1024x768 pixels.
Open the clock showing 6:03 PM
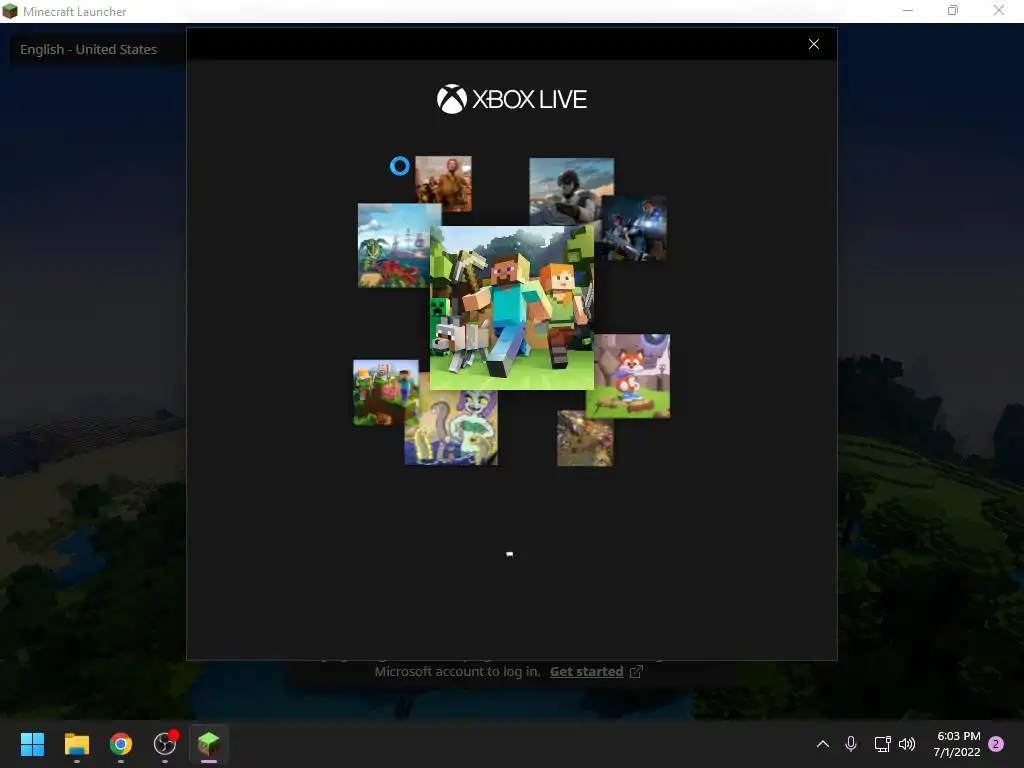[x=957, y=744]
